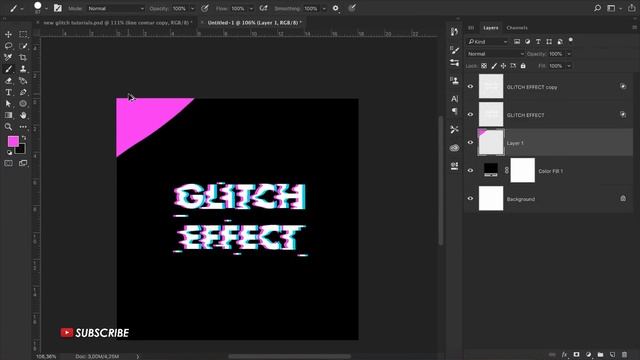The height and width of the screenshot is (360, 640).
Task: Hide the GLITCH EFFECT layer
Action: 470,115
